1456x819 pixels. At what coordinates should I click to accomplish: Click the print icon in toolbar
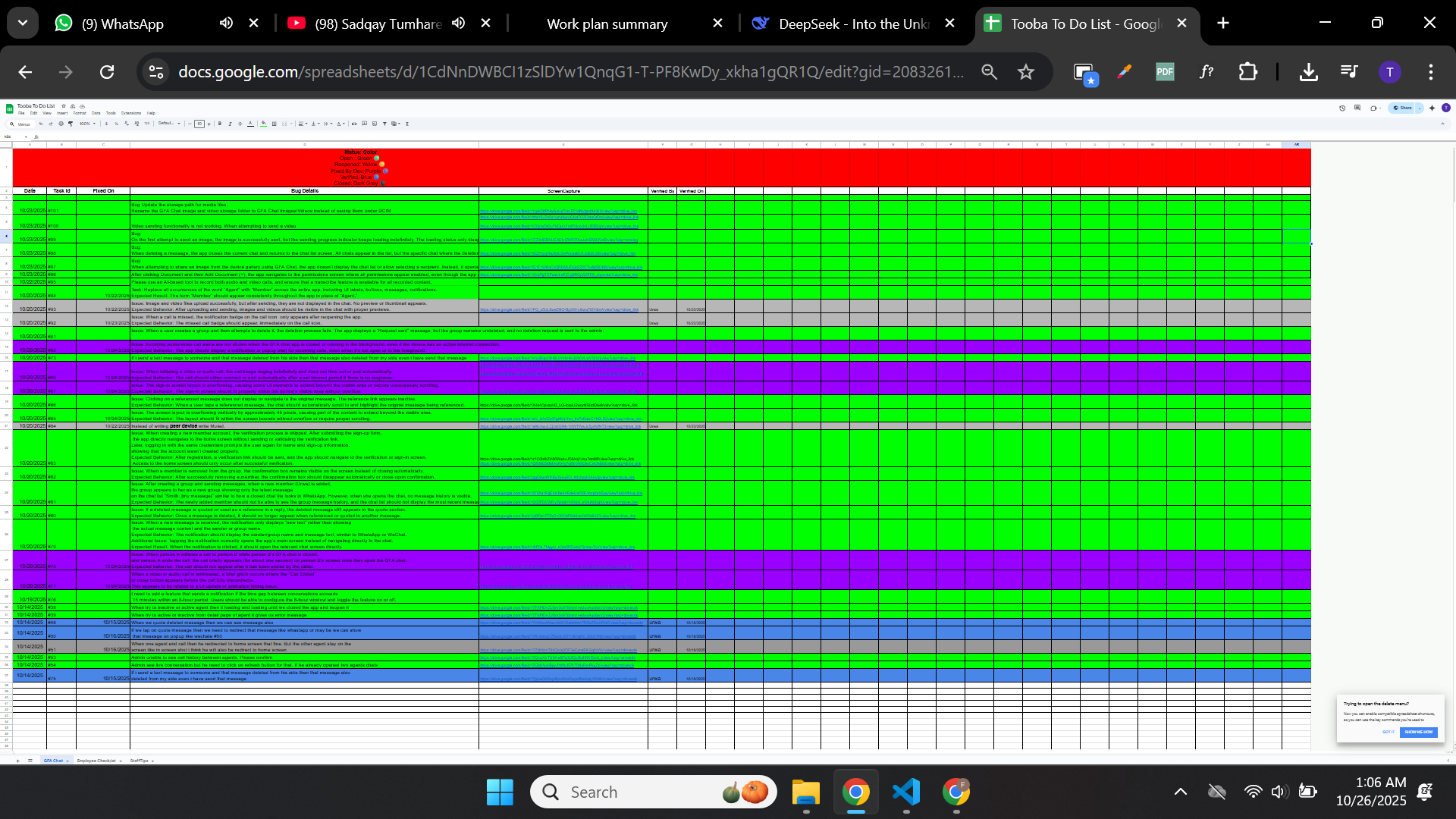click(61, 124)
